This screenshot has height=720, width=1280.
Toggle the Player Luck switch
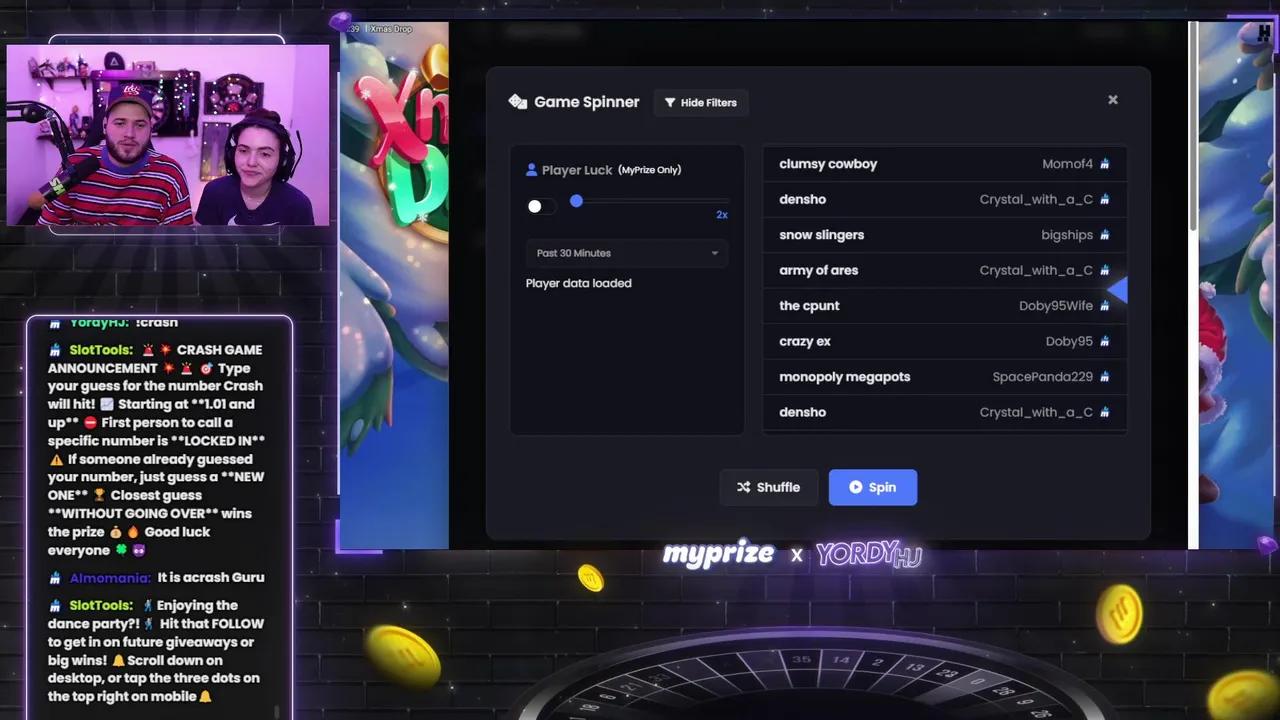541,206
